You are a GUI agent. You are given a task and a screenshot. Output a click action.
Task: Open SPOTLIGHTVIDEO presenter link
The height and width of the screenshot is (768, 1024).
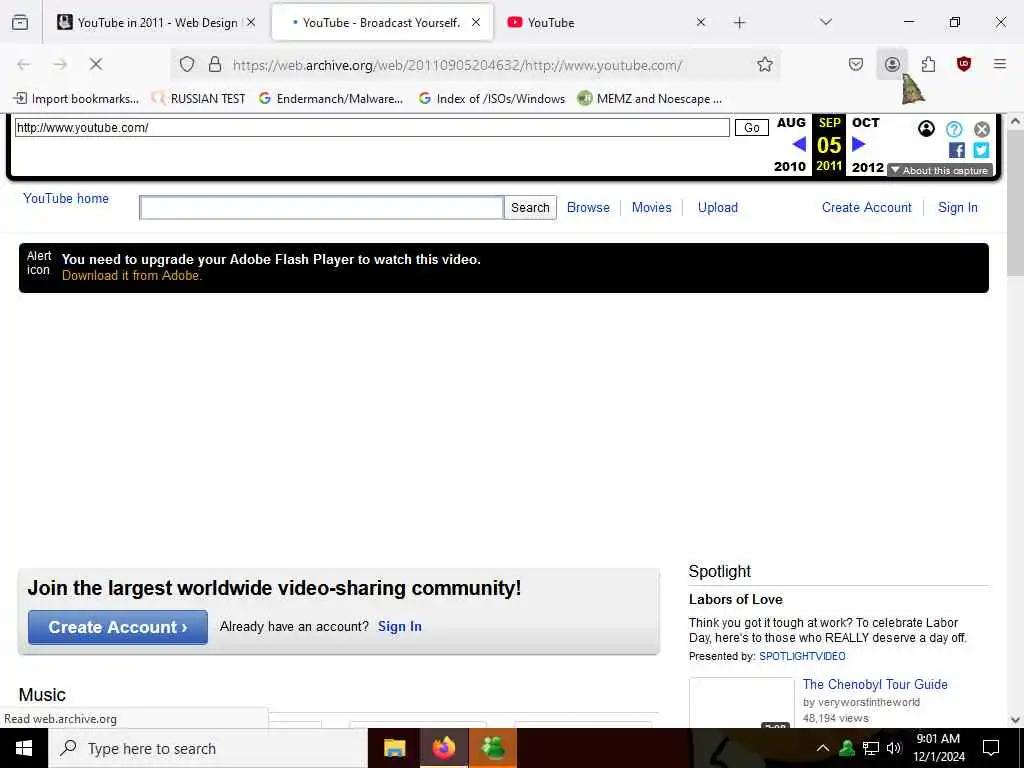(802, 656)
